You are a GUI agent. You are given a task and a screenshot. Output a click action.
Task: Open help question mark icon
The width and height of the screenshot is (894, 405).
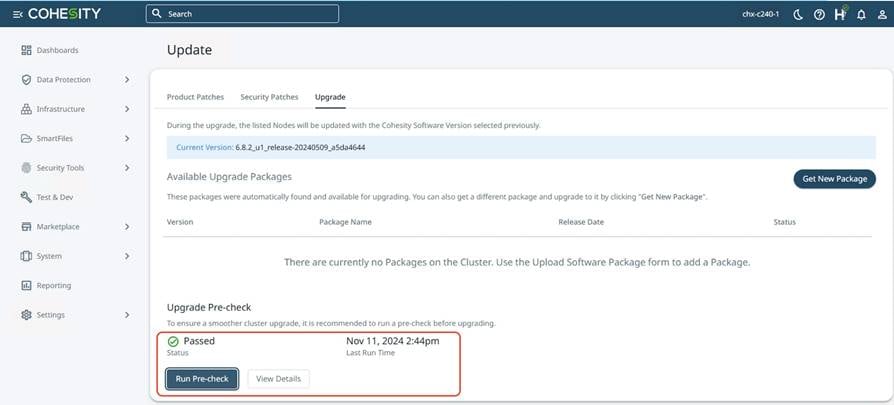(819, 14)
